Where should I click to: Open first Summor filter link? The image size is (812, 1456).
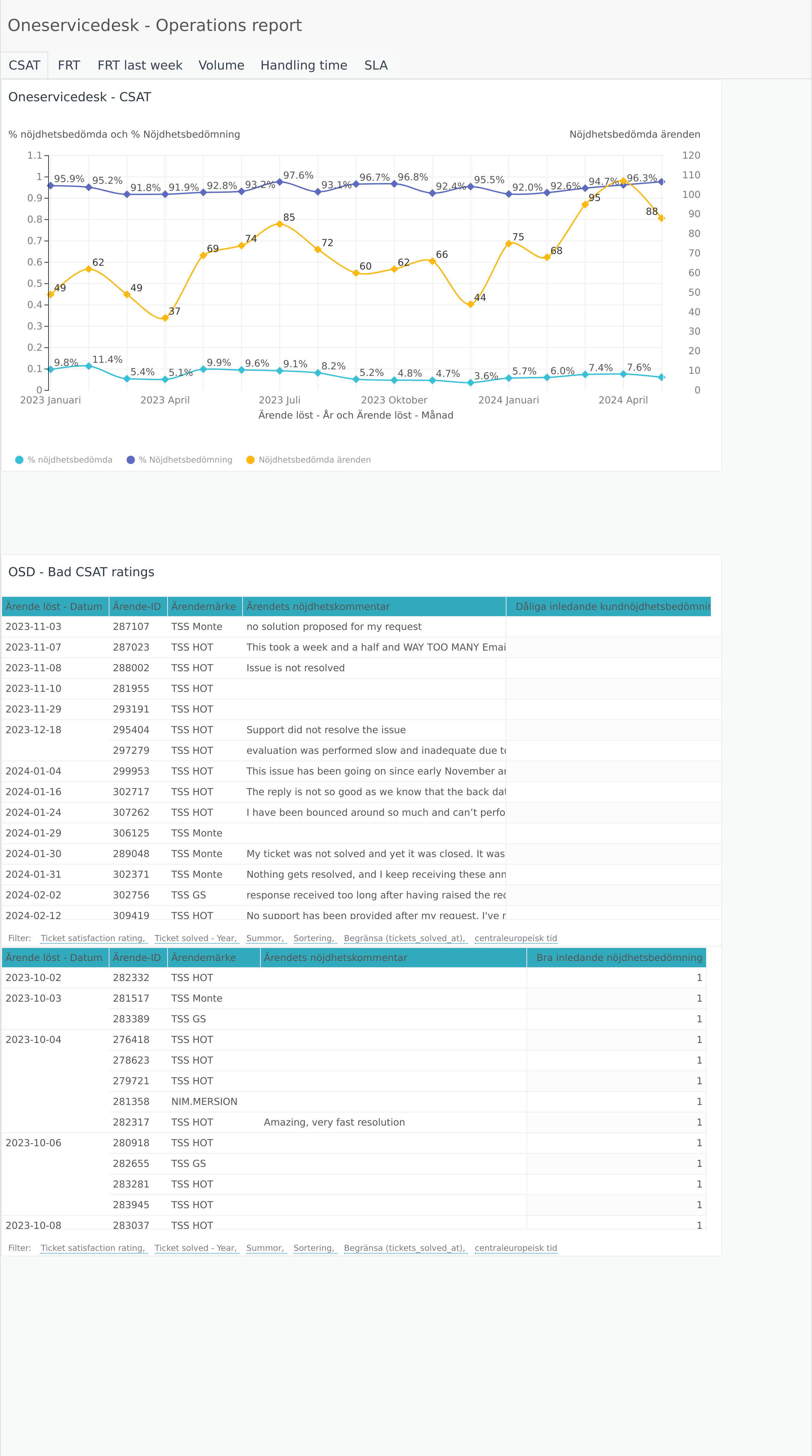(x=266, y=938)
